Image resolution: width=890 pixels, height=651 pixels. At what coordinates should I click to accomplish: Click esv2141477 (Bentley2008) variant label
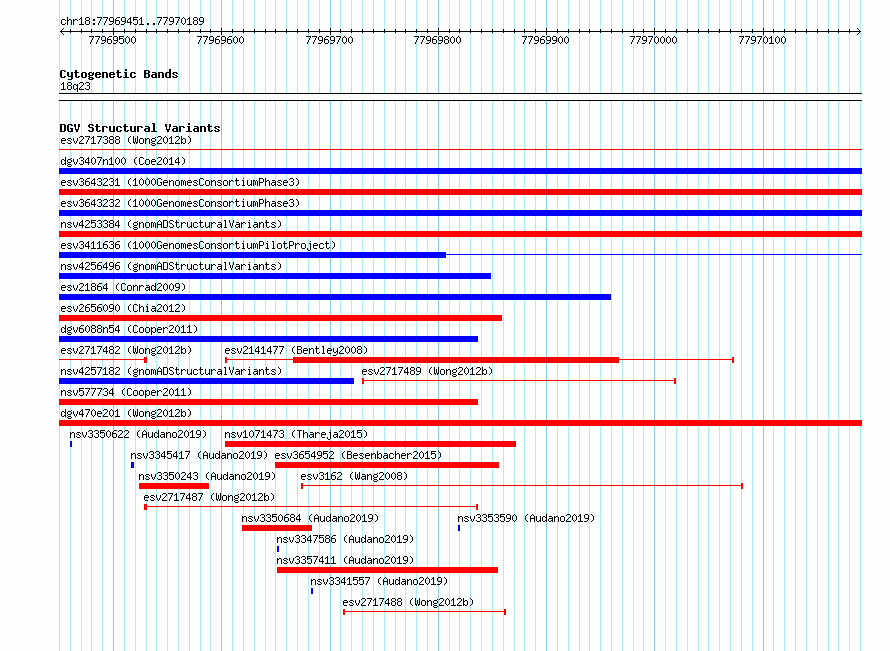296,350
